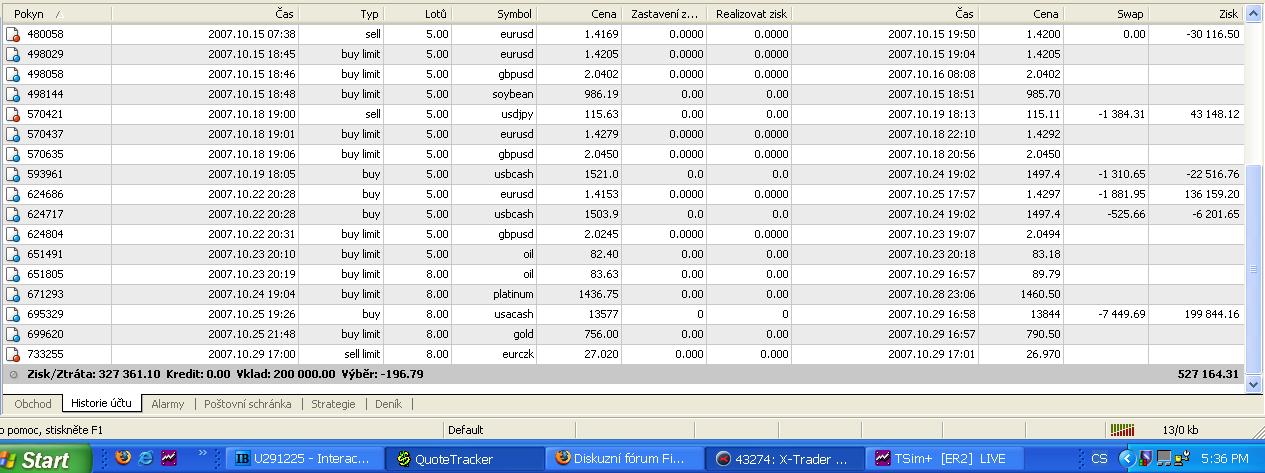The height and width of the screenshot is (473, 1265).
Task: Sort by the Zastavení z... column header
Action: (x=665, y=14)
